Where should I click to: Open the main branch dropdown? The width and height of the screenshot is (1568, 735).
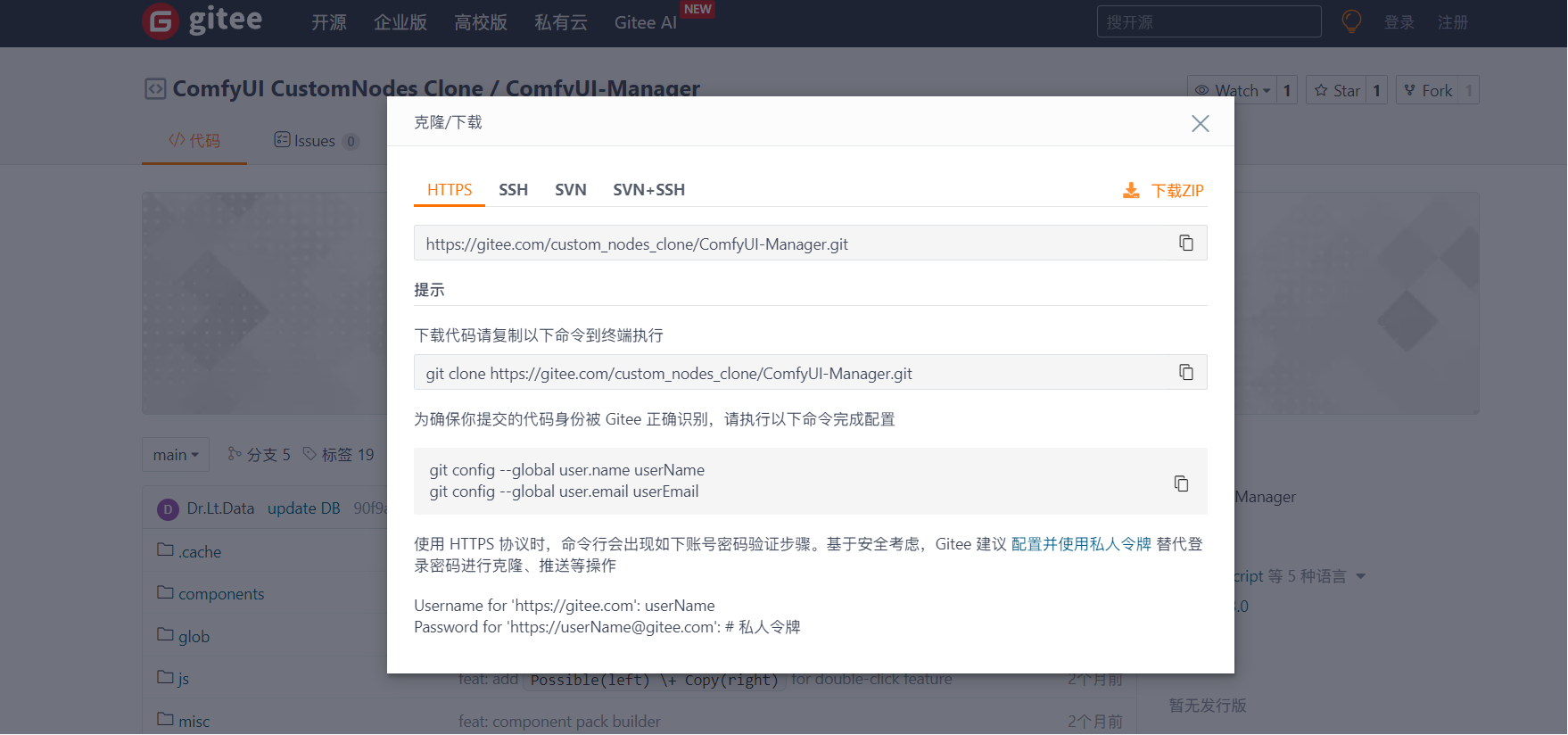176,455
